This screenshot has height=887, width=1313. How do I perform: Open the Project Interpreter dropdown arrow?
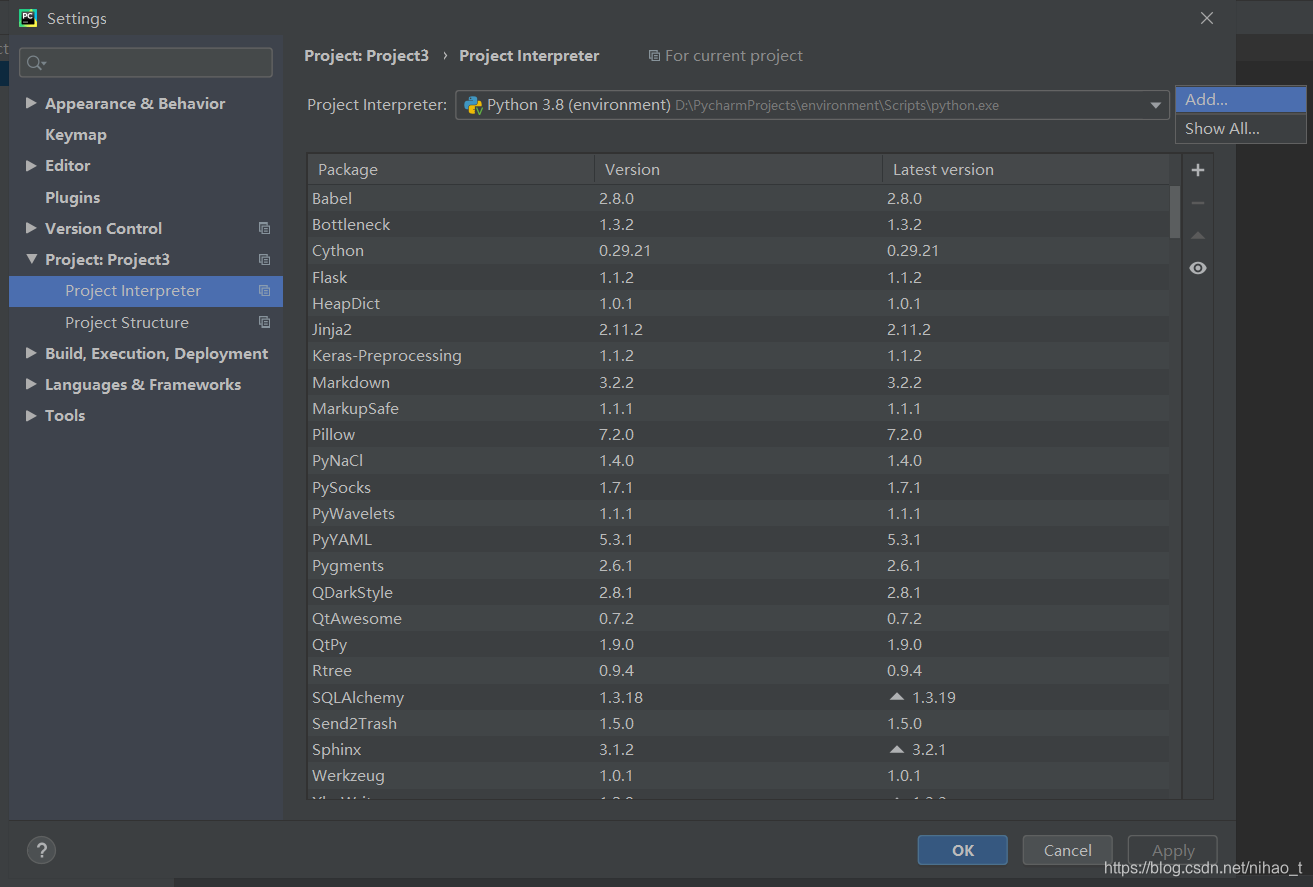pos(1155,105)
